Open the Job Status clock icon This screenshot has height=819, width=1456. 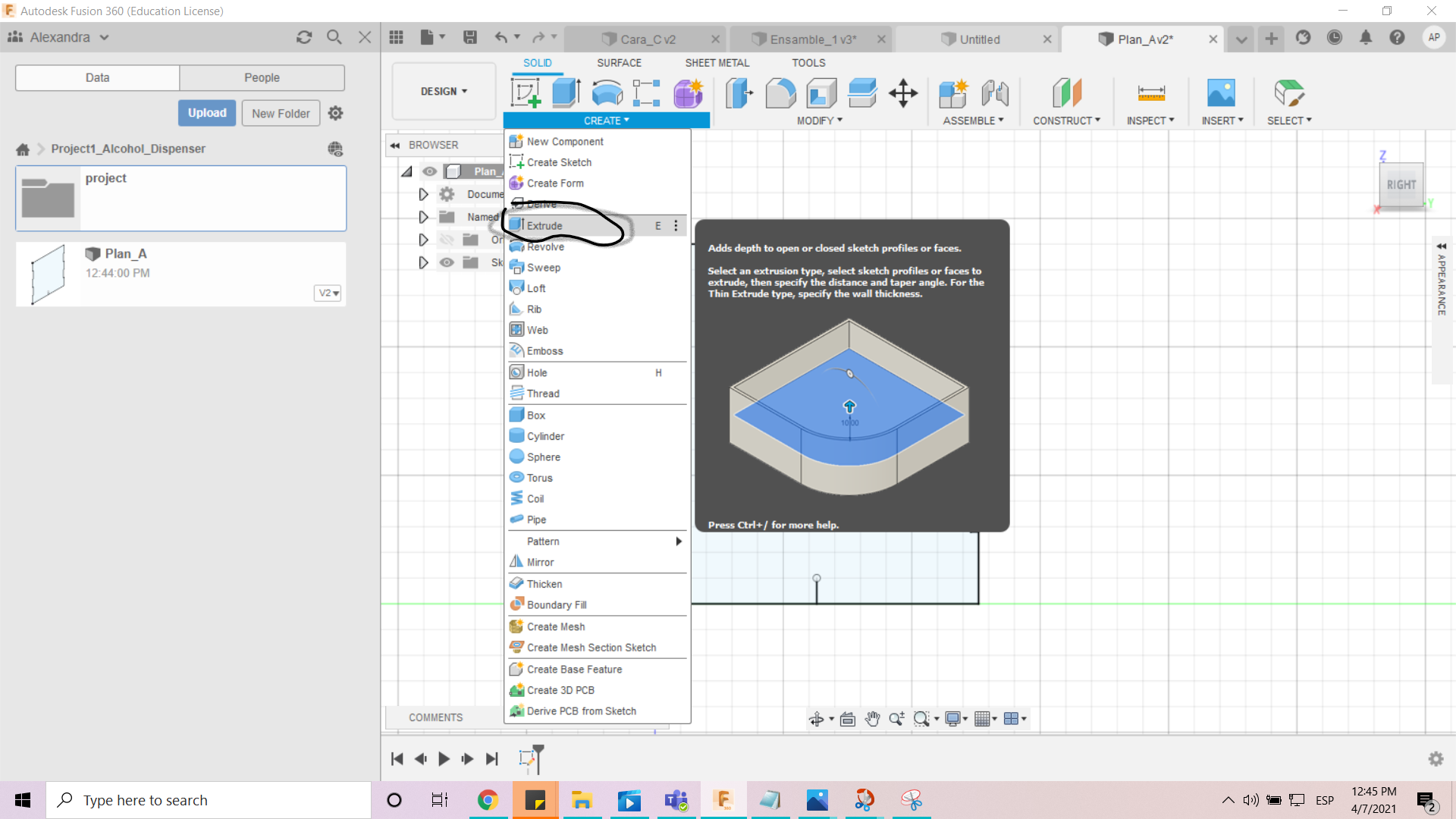tap(1335, 37)
